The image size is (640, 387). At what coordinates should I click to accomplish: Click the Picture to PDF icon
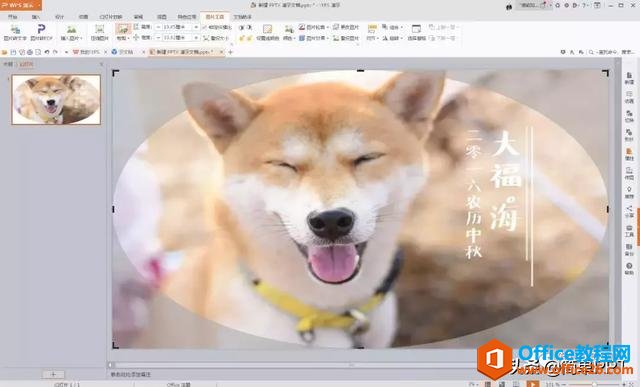[x=42, y=29]
